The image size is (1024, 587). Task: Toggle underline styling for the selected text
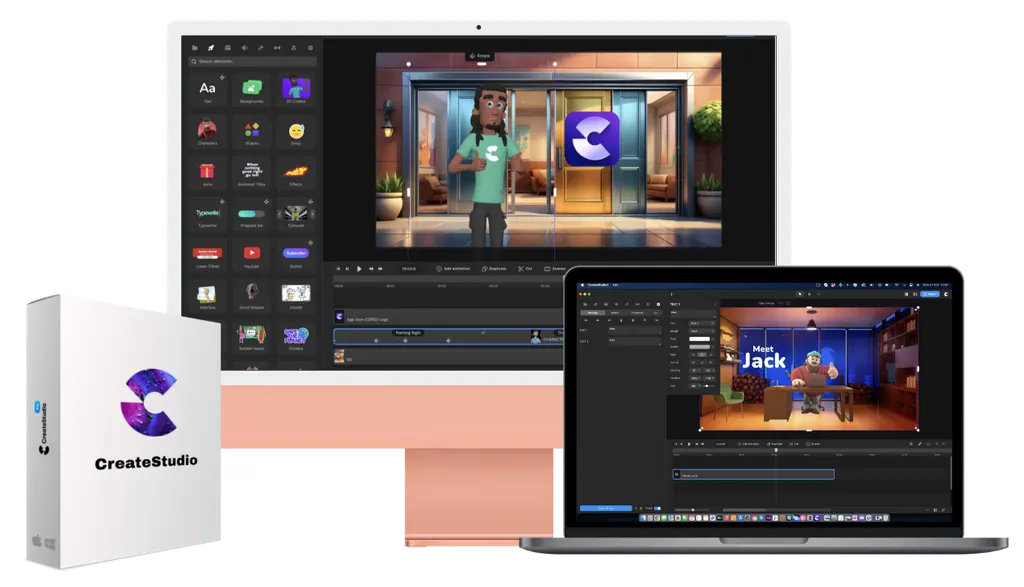coord(710,363)
